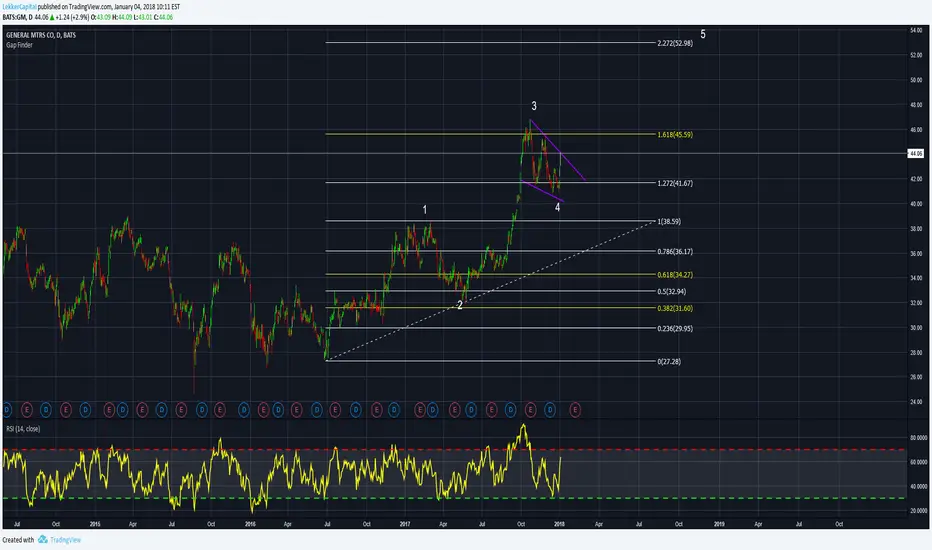Click the 20.0000 RSI axis label
This screenshot has width=932, height=550.
pyautogui.click(x=918, y=511)
